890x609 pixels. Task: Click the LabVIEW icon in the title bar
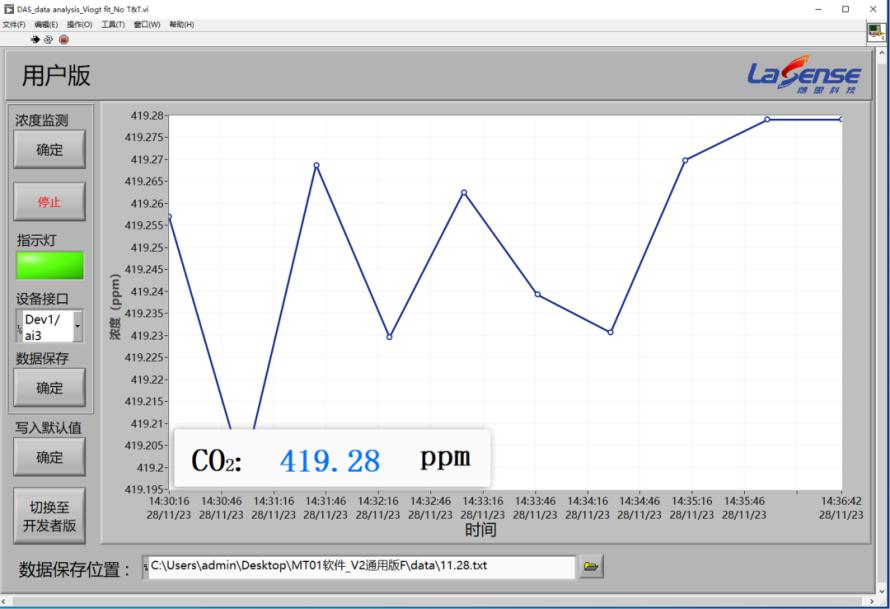click(9, 9)
